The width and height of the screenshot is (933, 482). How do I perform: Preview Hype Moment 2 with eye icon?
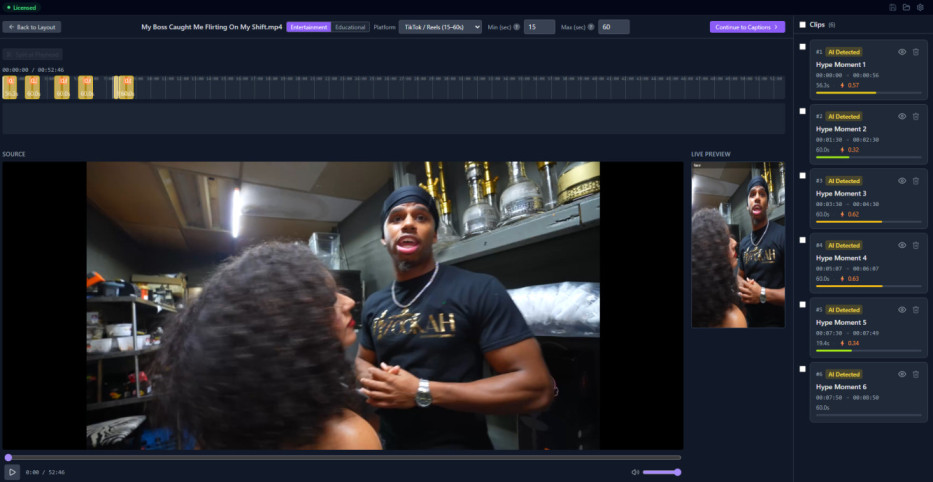(902, 116)
